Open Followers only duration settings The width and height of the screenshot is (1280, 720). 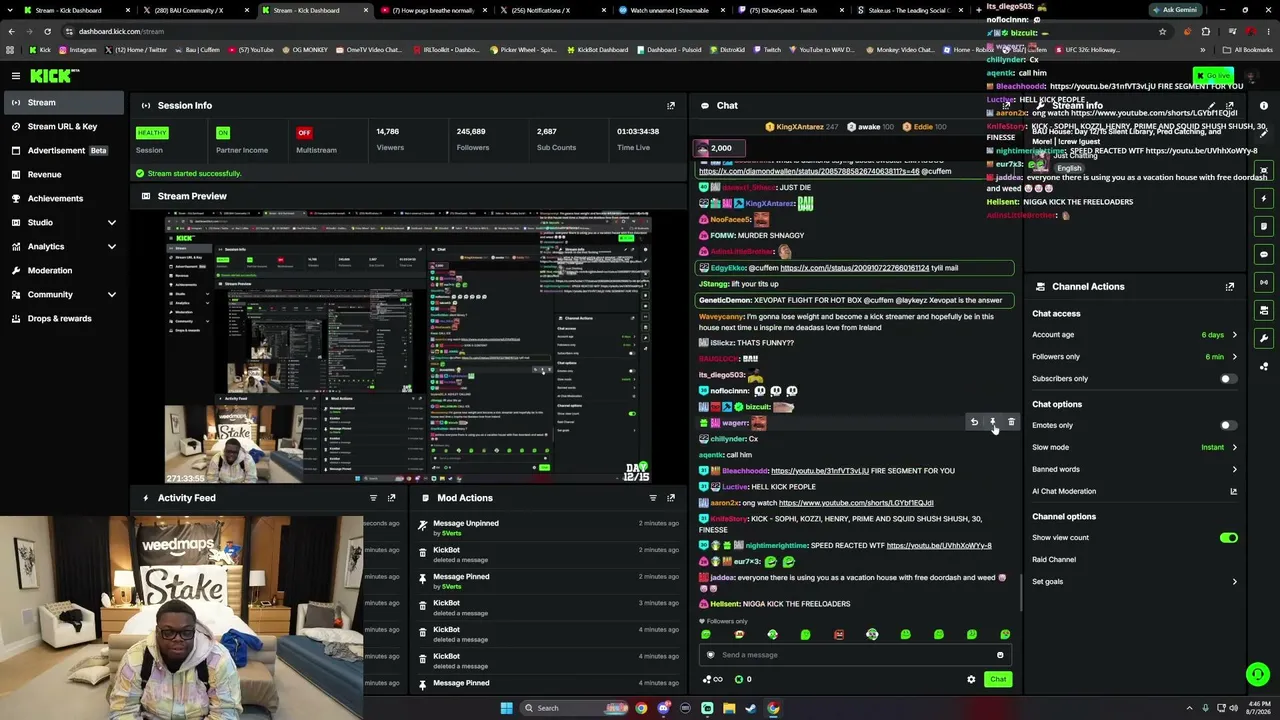click(x=1135, y=357)
